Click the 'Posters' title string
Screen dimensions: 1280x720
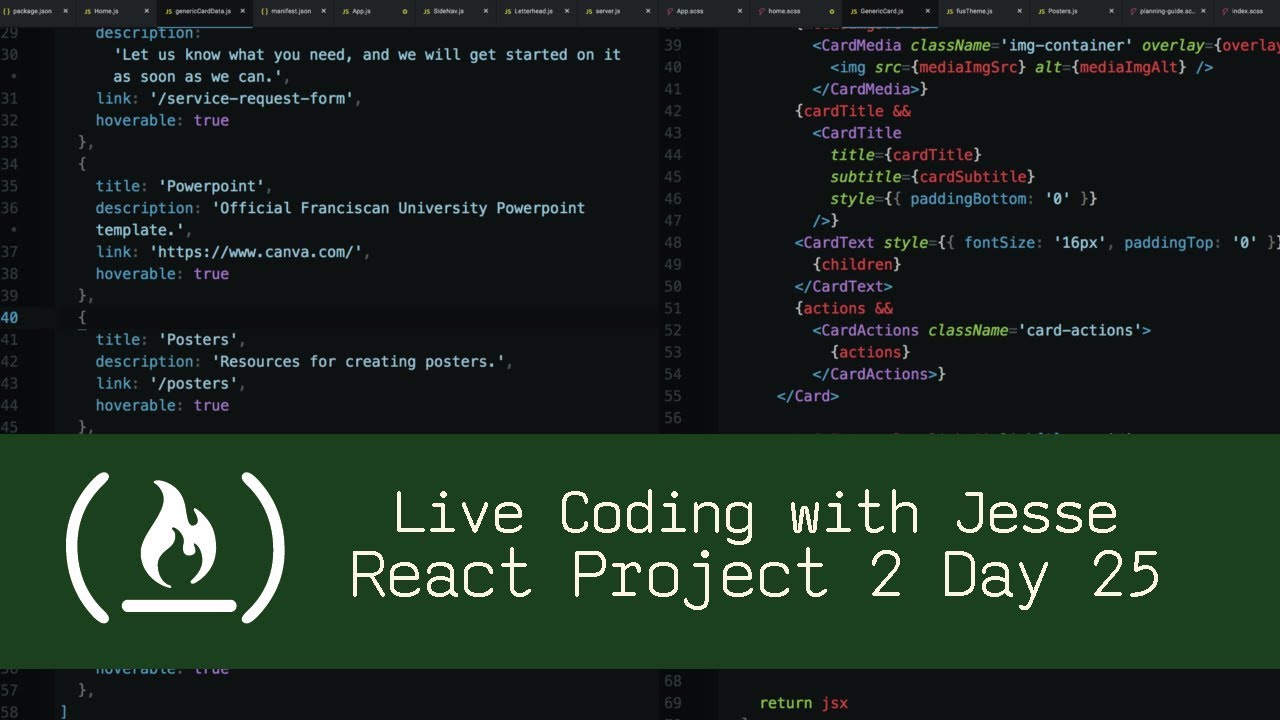click(198, 339)
